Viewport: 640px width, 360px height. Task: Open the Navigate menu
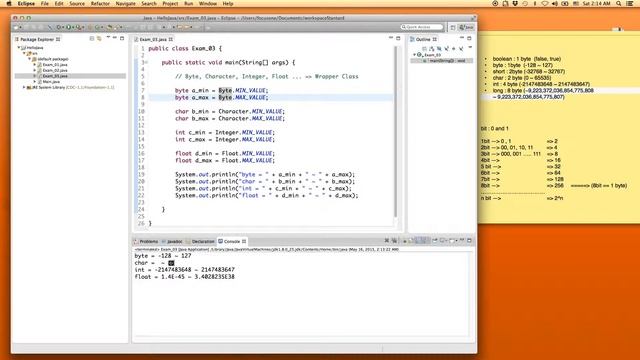click(125, 4)
